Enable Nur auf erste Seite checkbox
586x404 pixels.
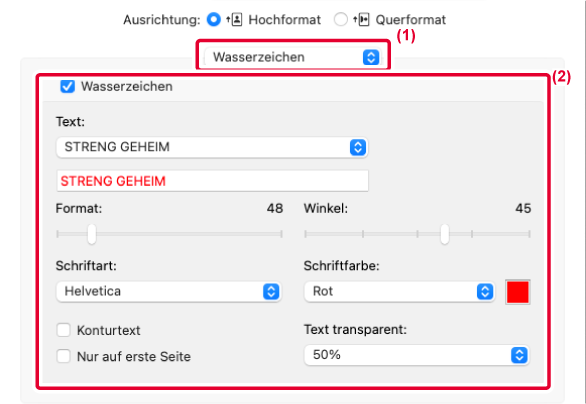(64, 356)
